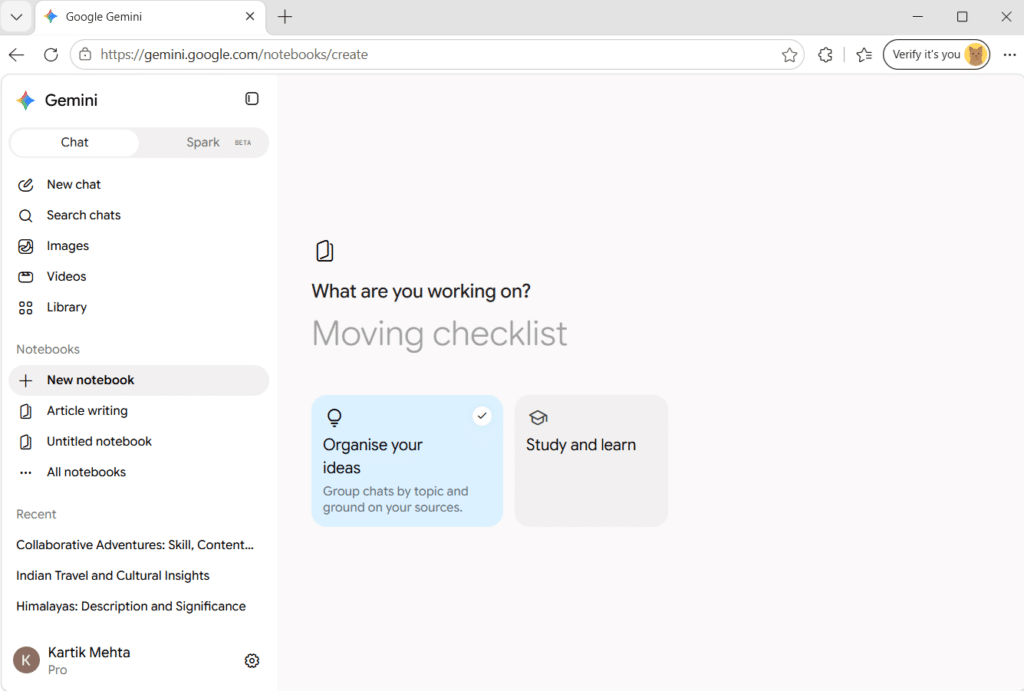Click the graduation cap icon on Study card
This screenshot has width=1024, height=691.
tap(538, 417)
